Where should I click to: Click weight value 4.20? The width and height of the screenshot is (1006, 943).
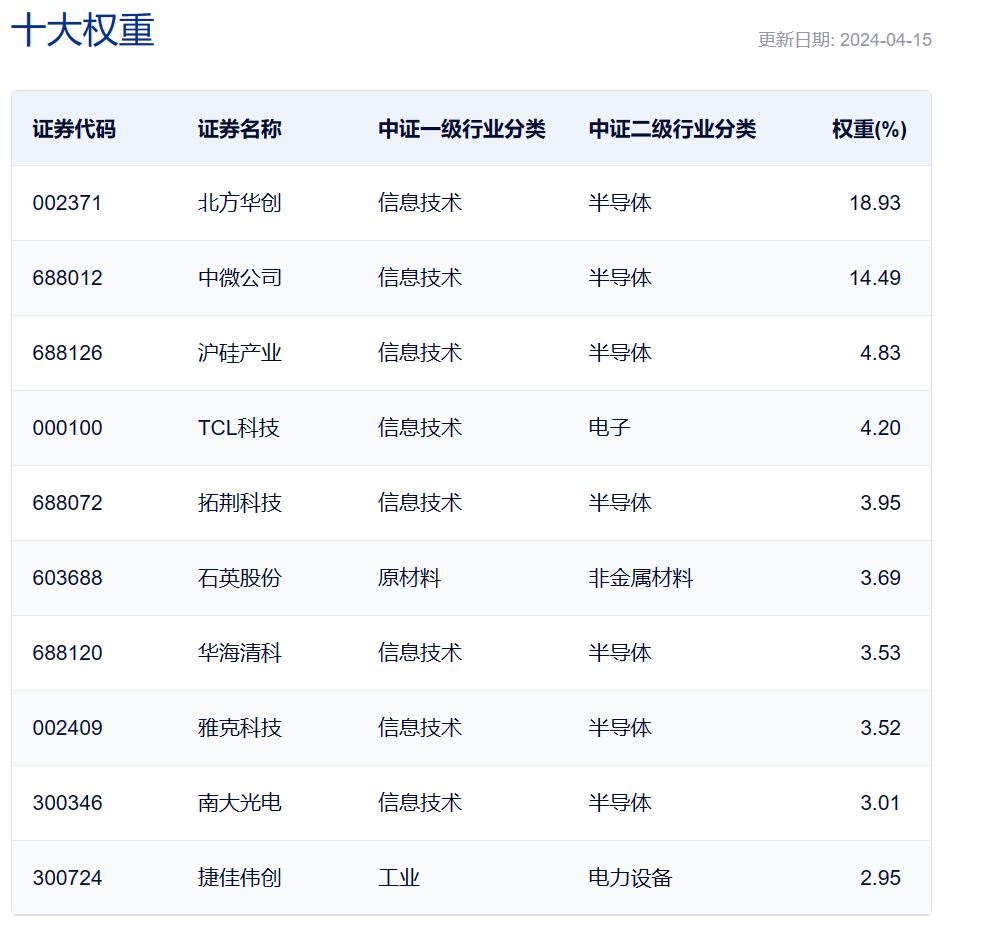pos(880,428)
